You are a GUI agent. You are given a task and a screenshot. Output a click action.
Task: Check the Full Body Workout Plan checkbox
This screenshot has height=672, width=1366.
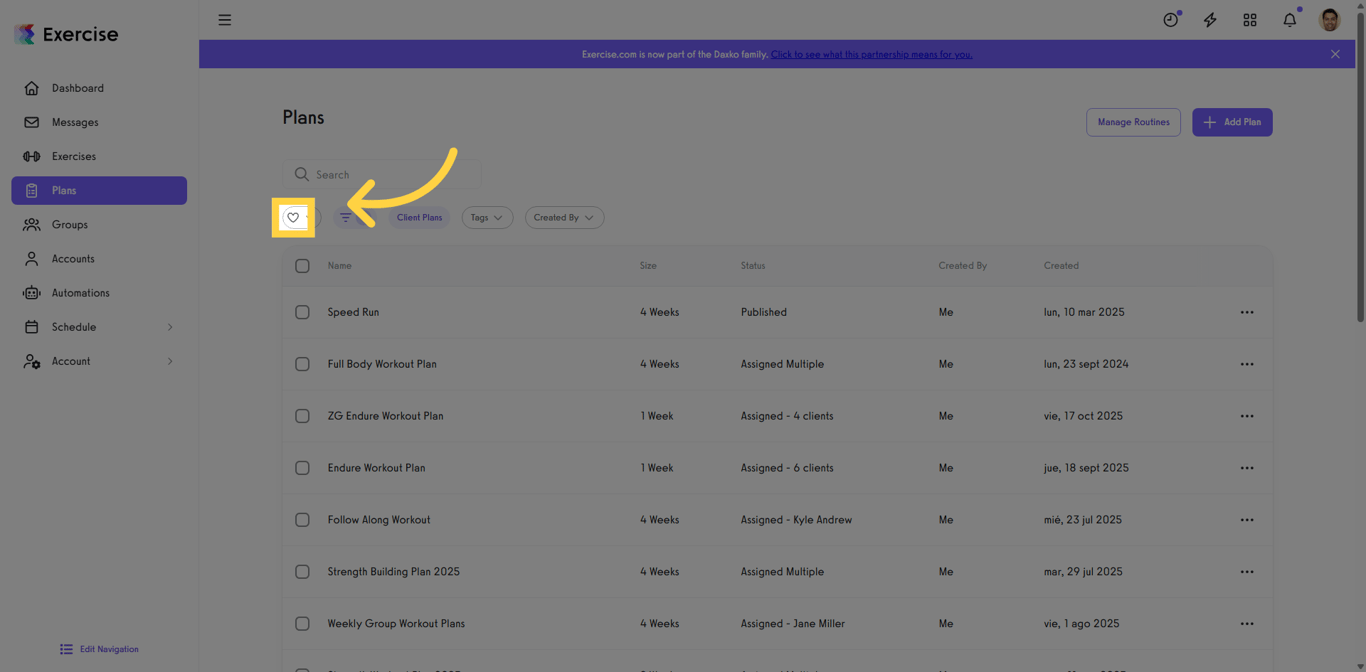pos(302,364)
